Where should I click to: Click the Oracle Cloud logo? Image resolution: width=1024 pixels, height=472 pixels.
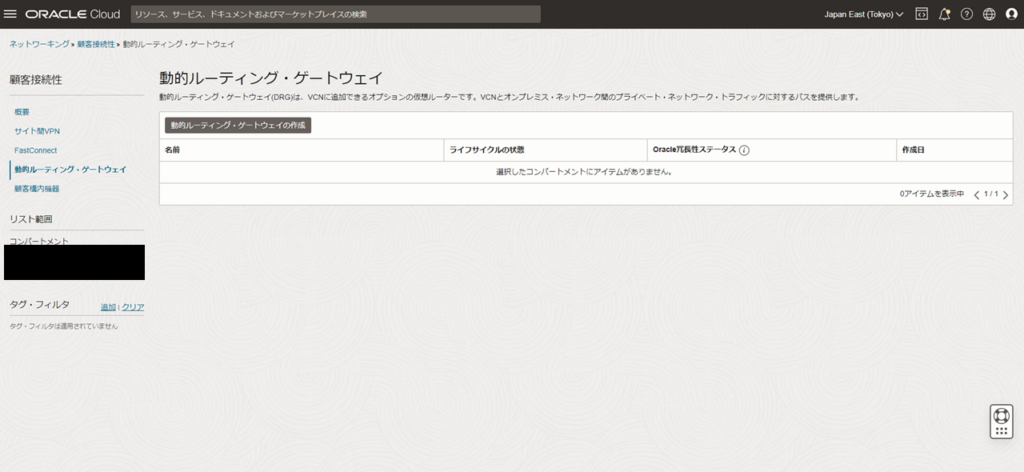point(72,14)
